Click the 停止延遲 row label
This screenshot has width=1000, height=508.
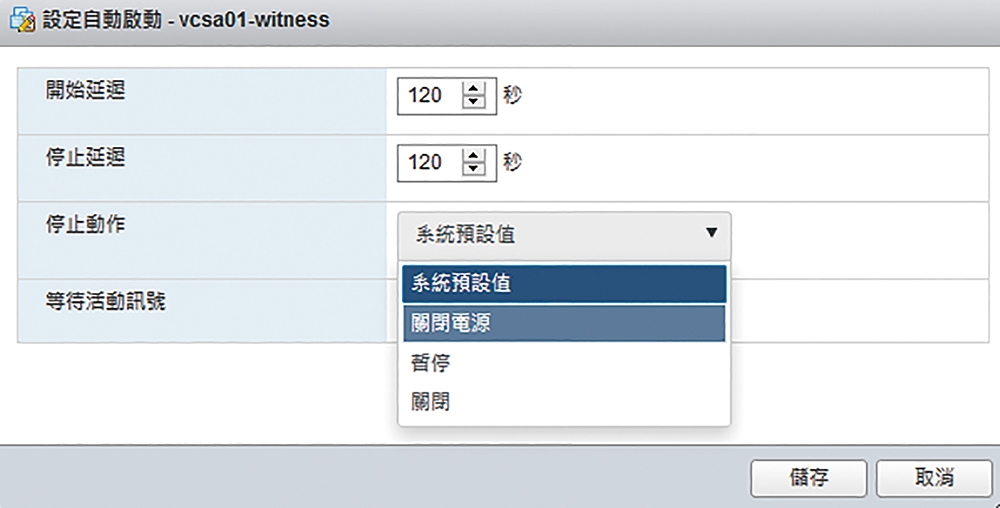click(x=85, y=157)
